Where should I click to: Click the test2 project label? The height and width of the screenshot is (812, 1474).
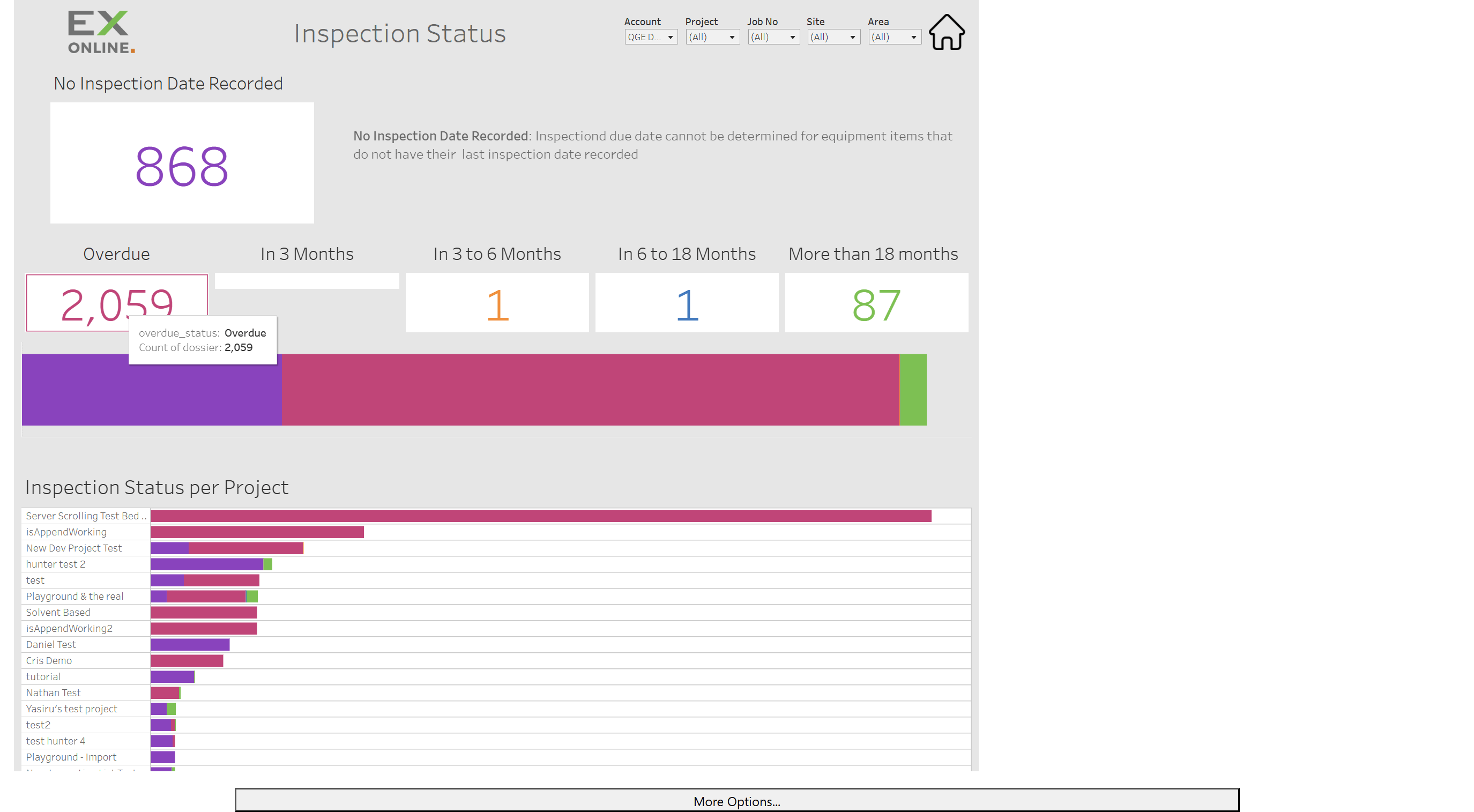38,724
